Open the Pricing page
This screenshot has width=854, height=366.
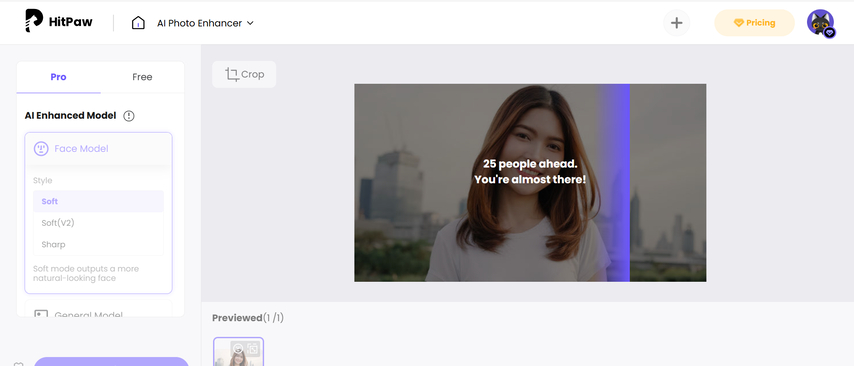point(754,23)
